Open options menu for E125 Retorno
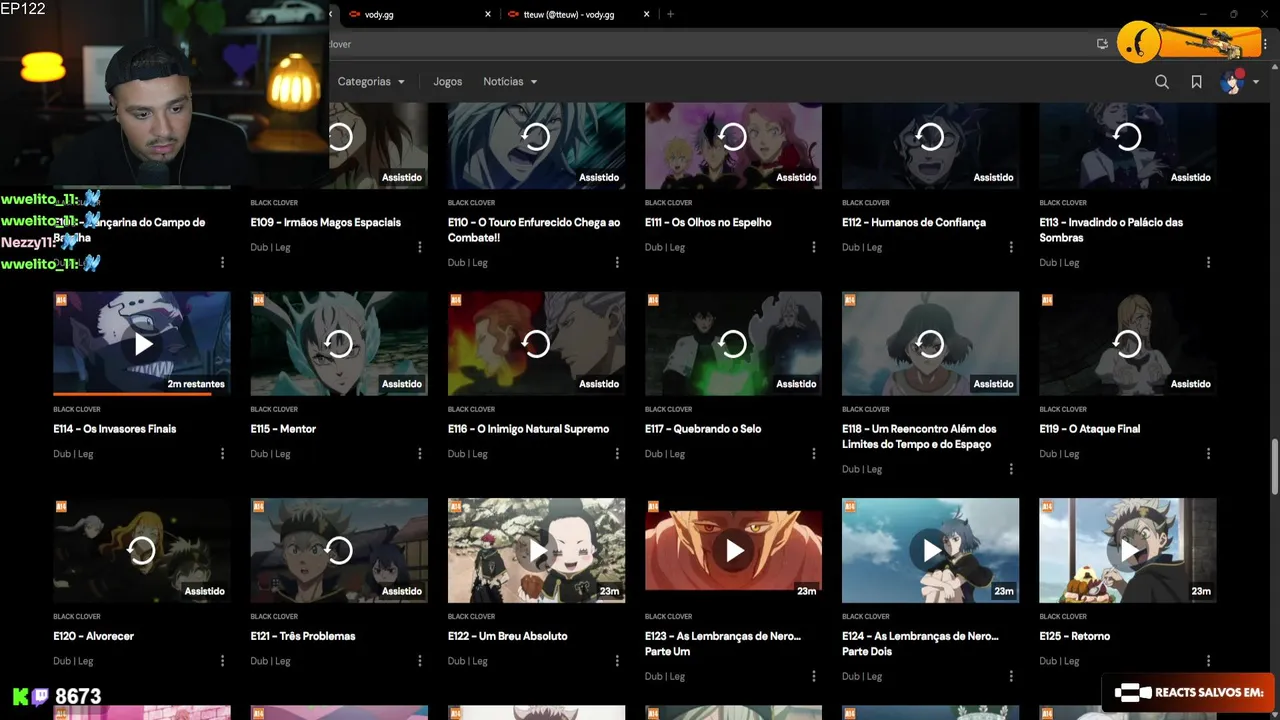Image resolution: width=1280 pixels, height=720 pixels. tap(1208, 661)
